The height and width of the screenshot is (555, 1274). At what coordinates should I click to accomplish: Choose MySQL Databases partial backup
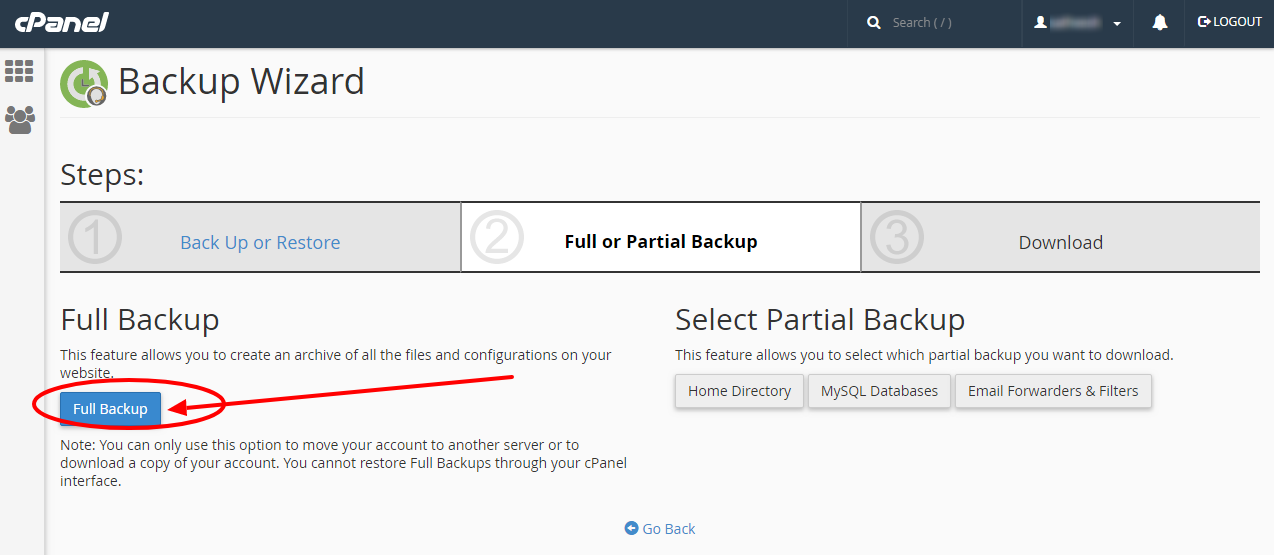(879, 391)
